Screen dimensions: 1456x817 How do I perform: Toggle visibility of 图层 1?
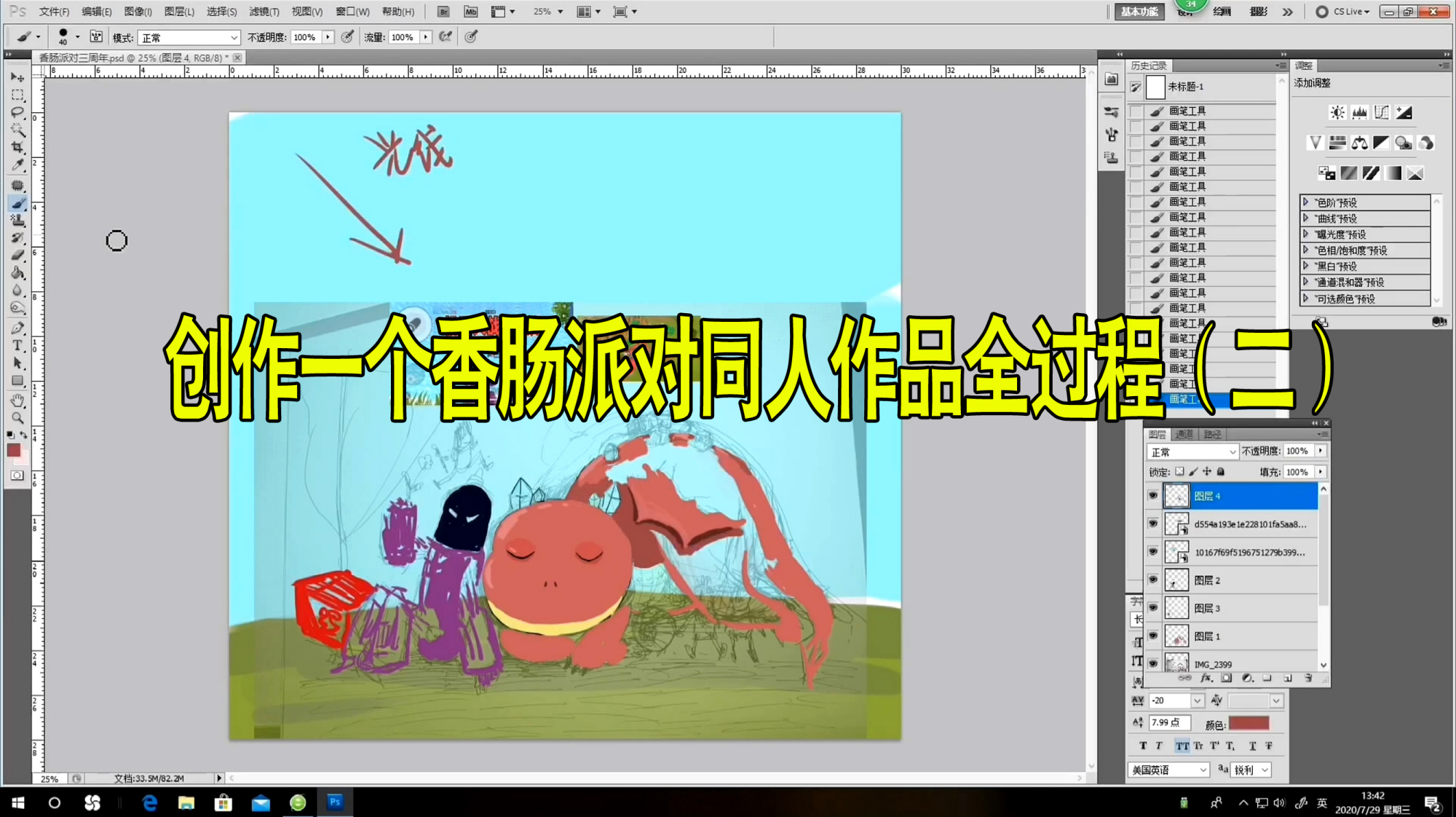tap(1154, 634)
